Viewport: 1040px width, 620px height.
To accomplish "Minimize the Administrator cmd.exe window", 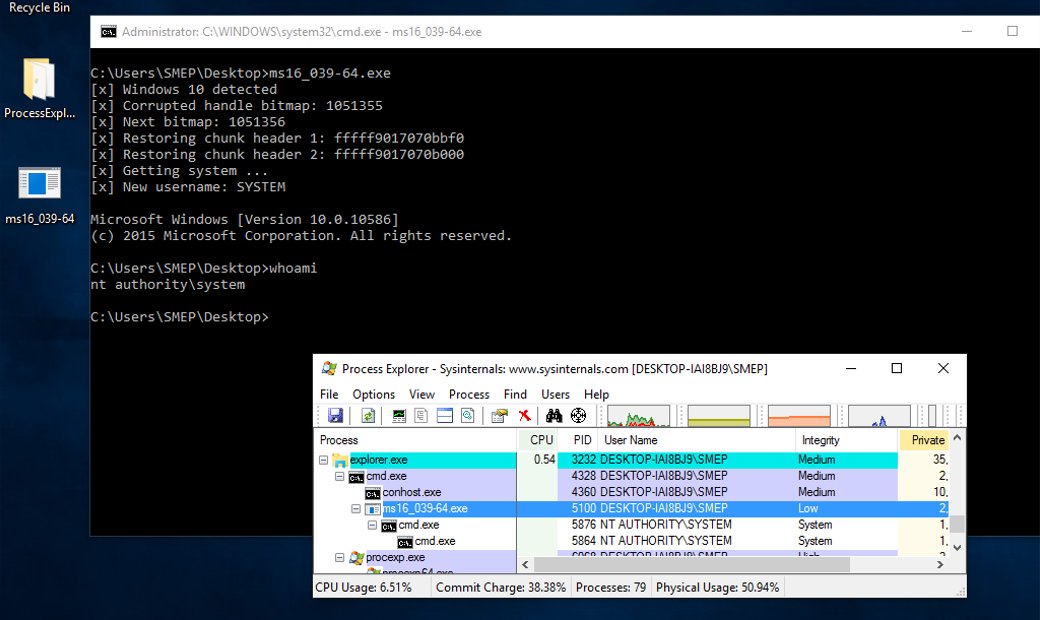I will [966, 31].
